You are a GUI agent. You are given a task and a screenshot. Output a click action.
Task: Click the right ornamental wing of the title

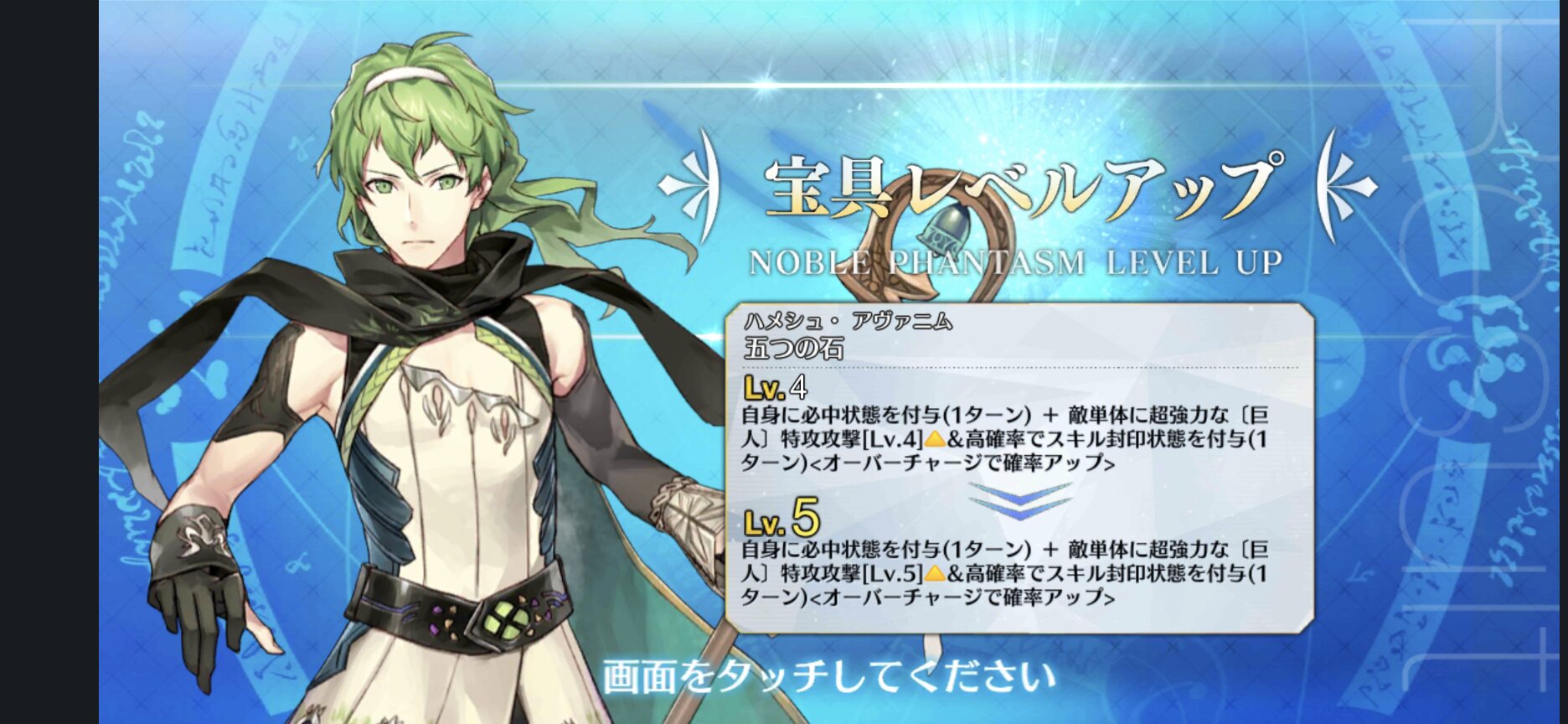pos(1347,186)
